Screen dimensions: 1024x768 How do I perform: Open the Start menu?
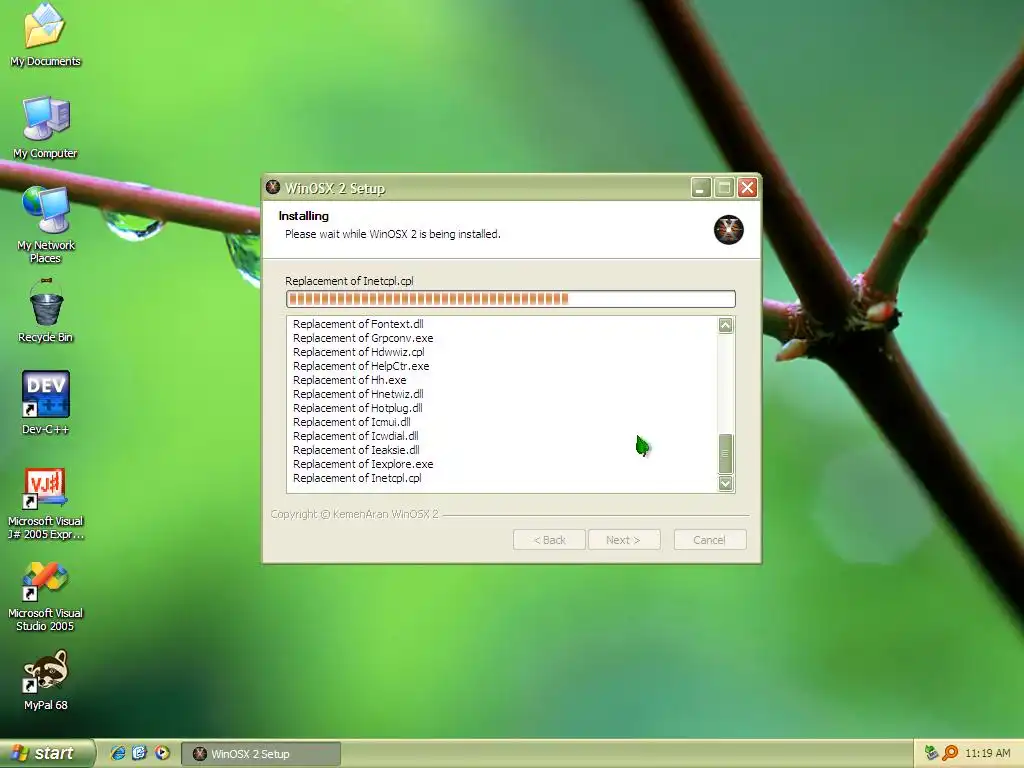[x=46, y=753]
